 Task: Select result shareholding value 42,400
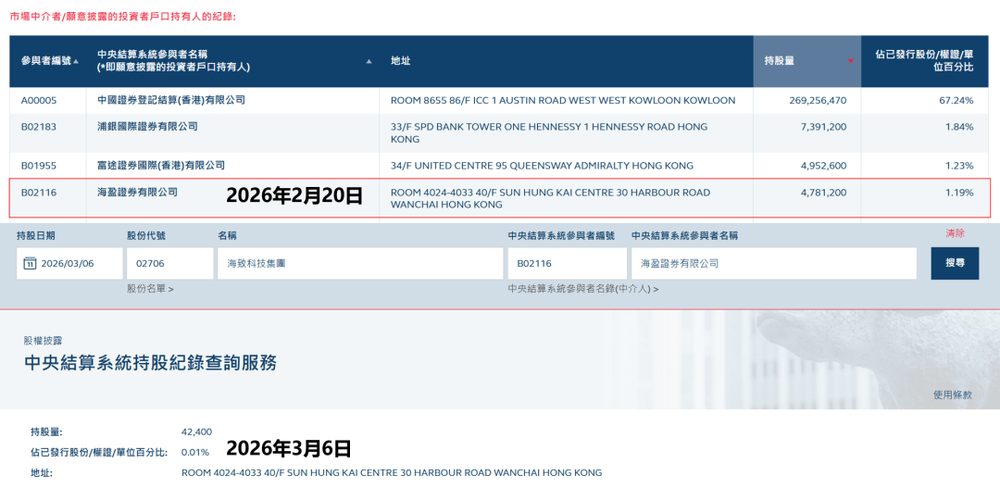point(196,432)
